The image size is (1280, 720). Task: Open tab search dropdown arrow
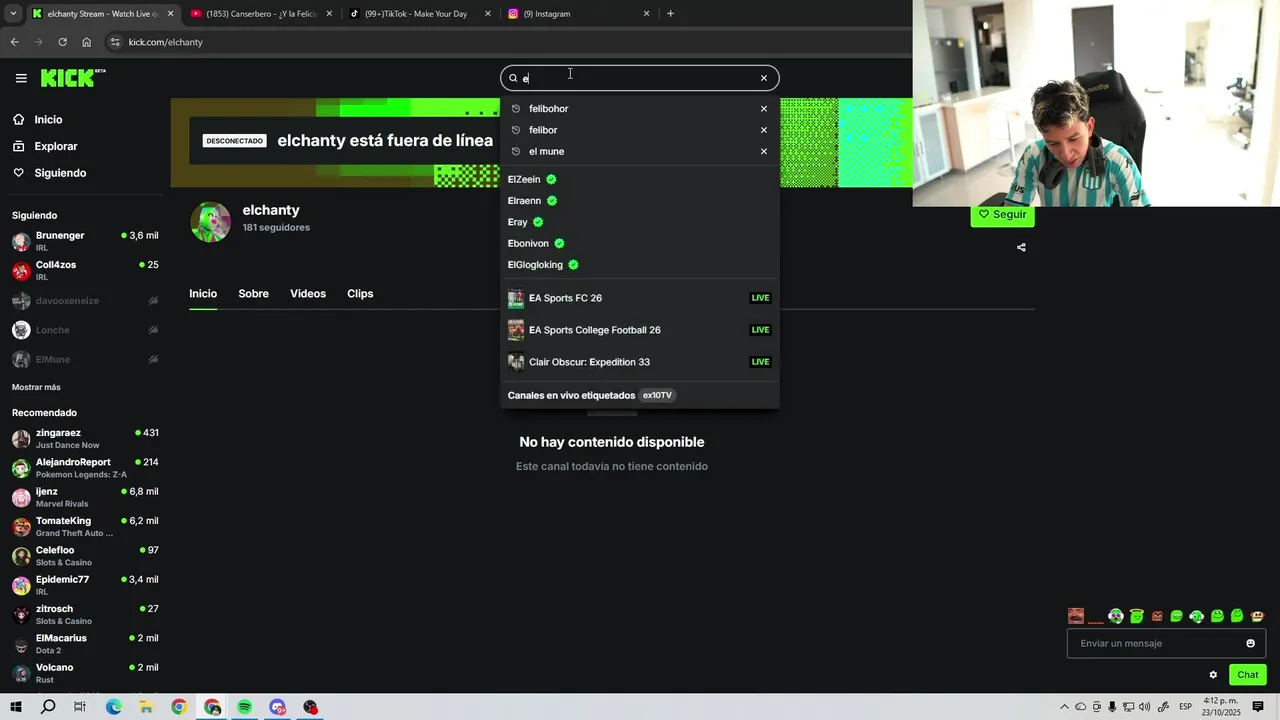13,14
